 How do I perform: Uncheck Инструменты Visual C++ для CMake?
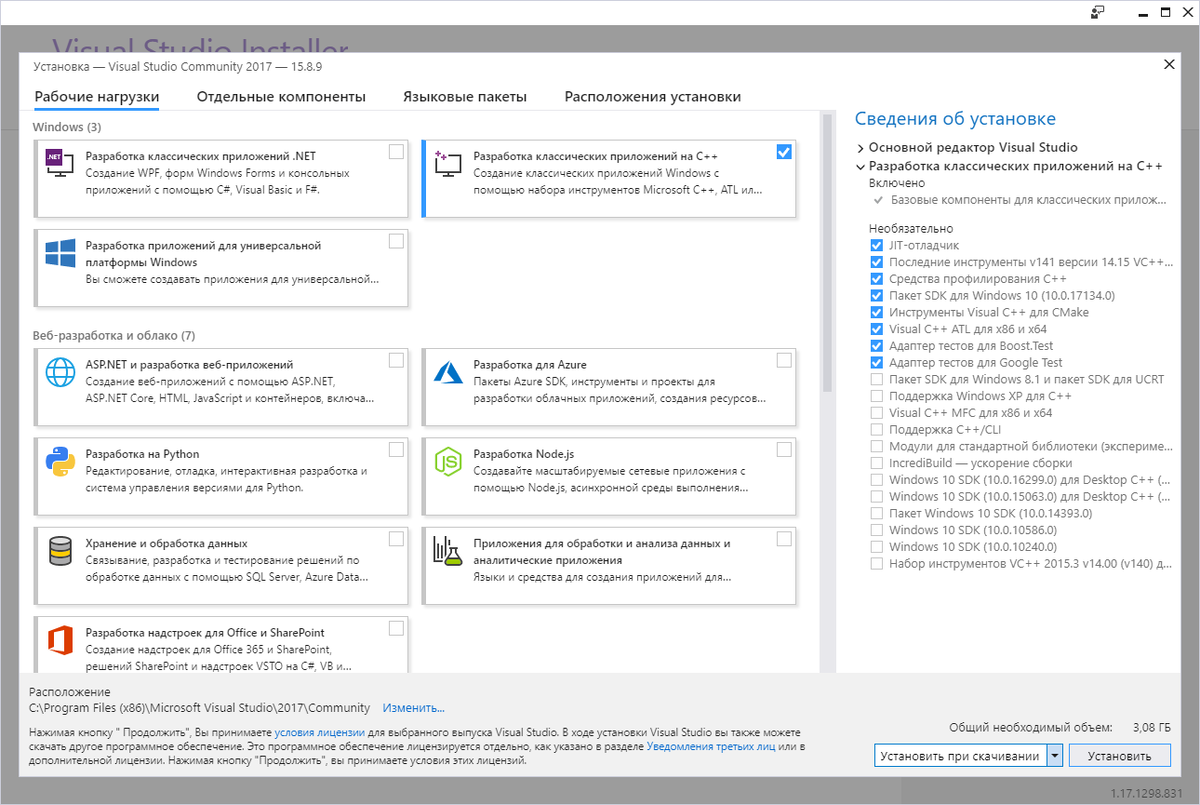[877, 312]
